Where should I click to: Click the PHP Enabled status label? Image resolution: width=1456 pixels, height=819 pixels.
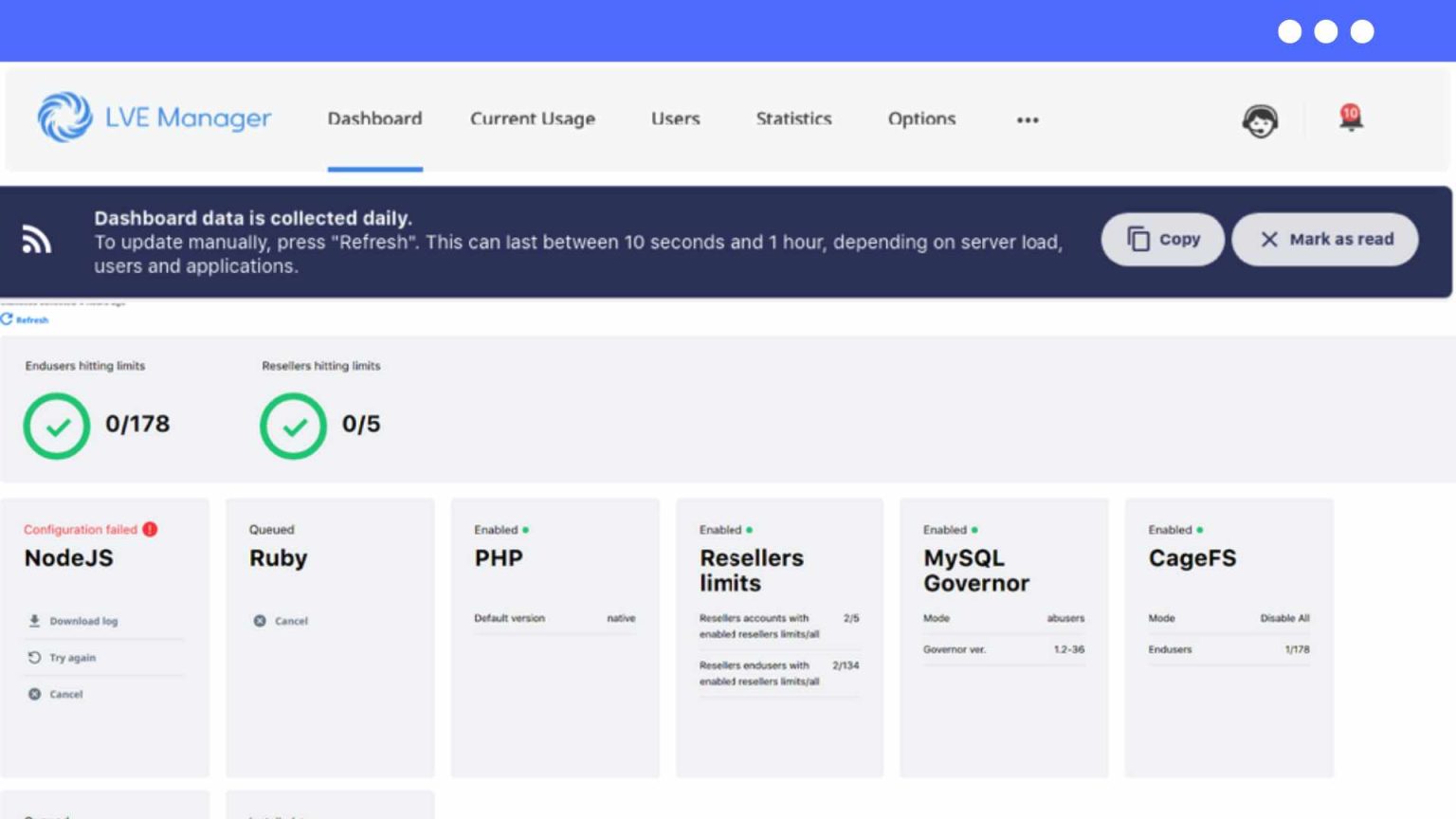[496, 529]
